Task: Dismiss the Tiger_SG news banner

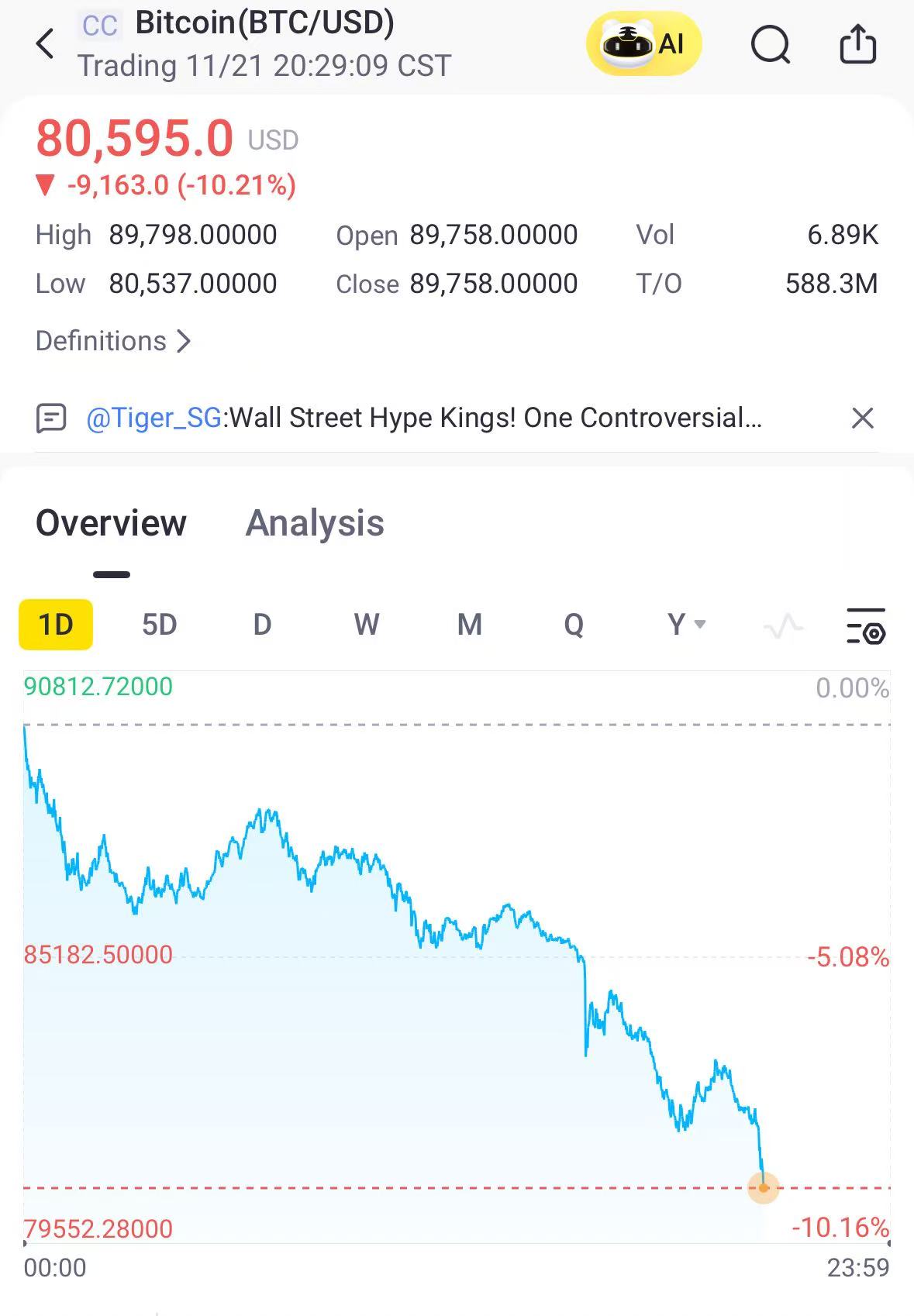Action: [x=862, y=419]
